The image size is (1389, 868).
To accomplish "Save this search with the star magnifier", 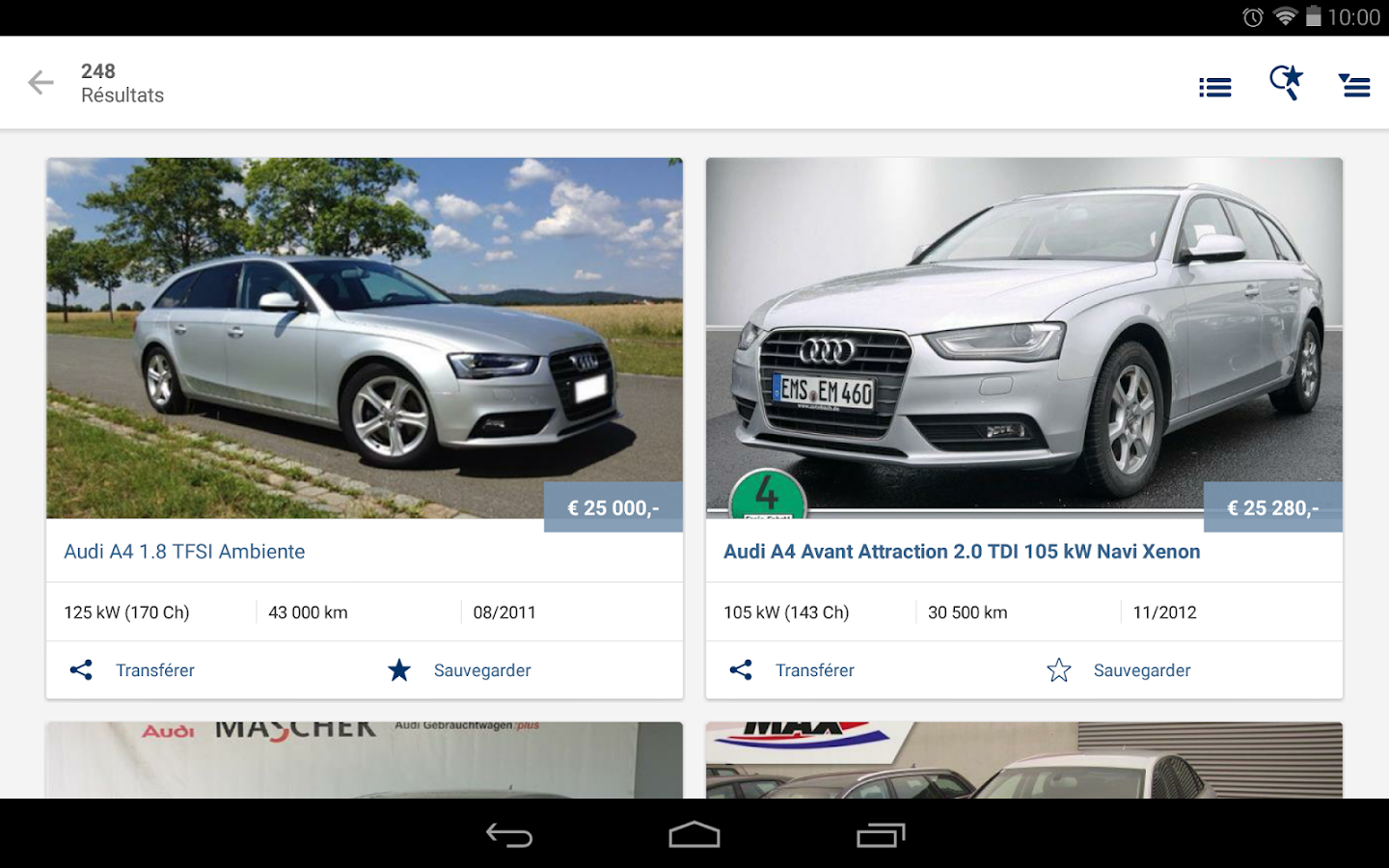I will (1286, 82).
